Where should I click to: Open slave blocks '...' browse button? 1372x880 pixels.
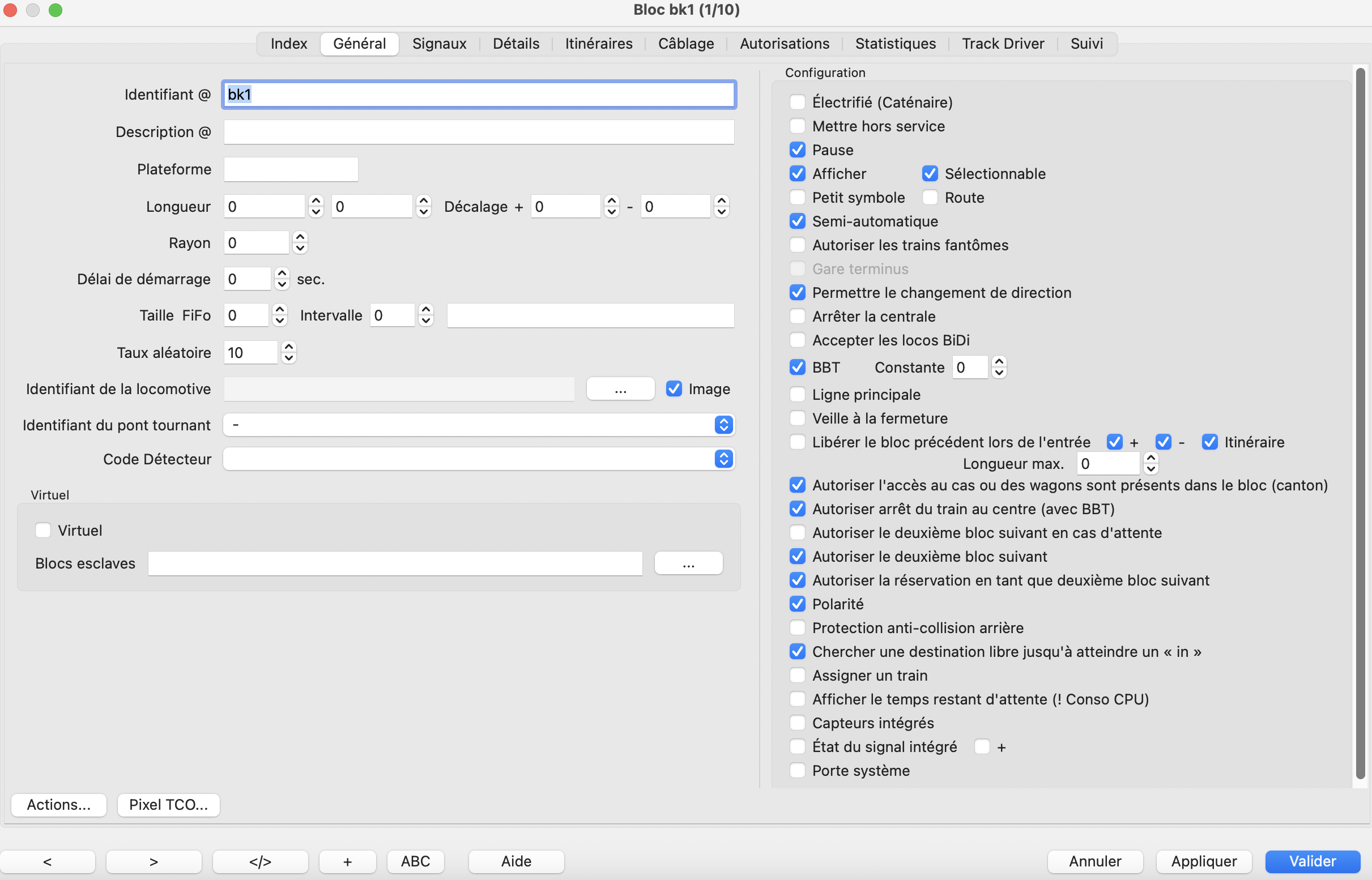[688, 563]
